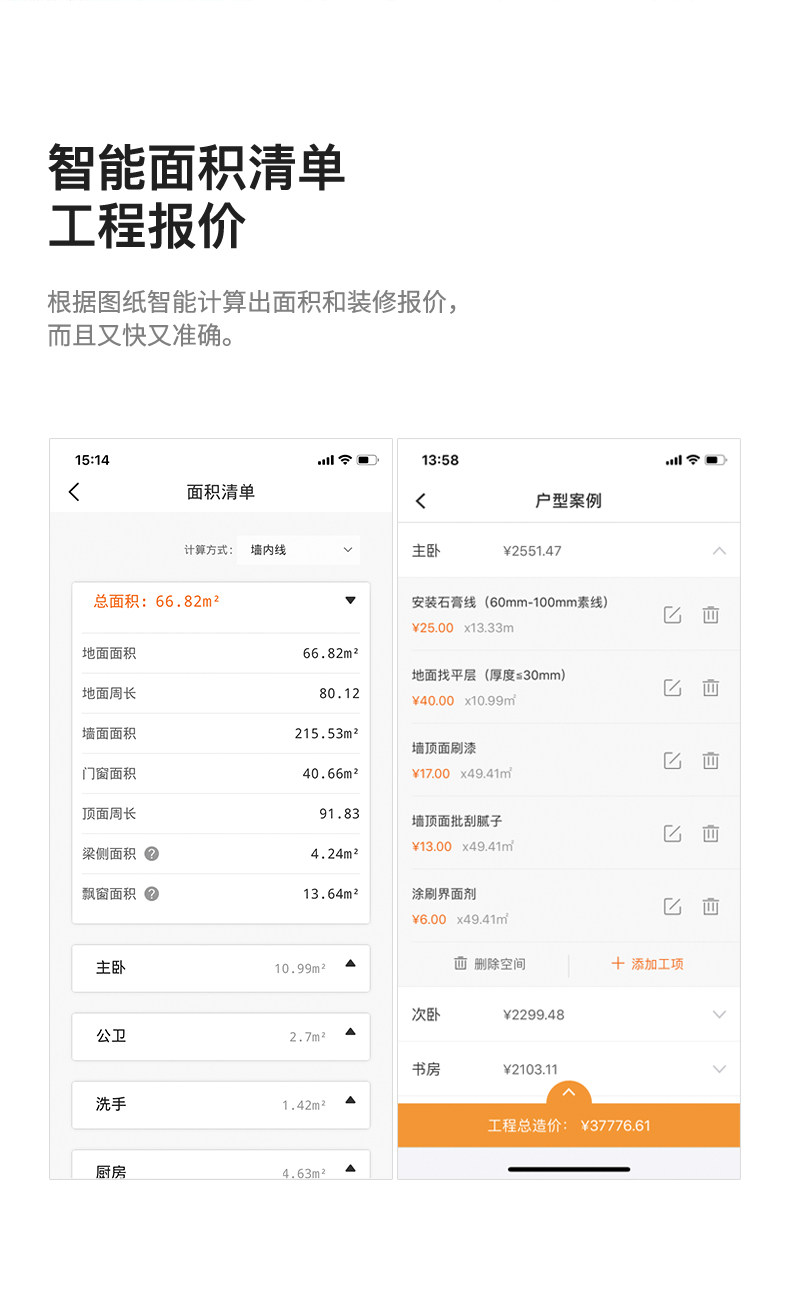
Task: Delete the 涂刷界面剂 item
Action: 710,907
